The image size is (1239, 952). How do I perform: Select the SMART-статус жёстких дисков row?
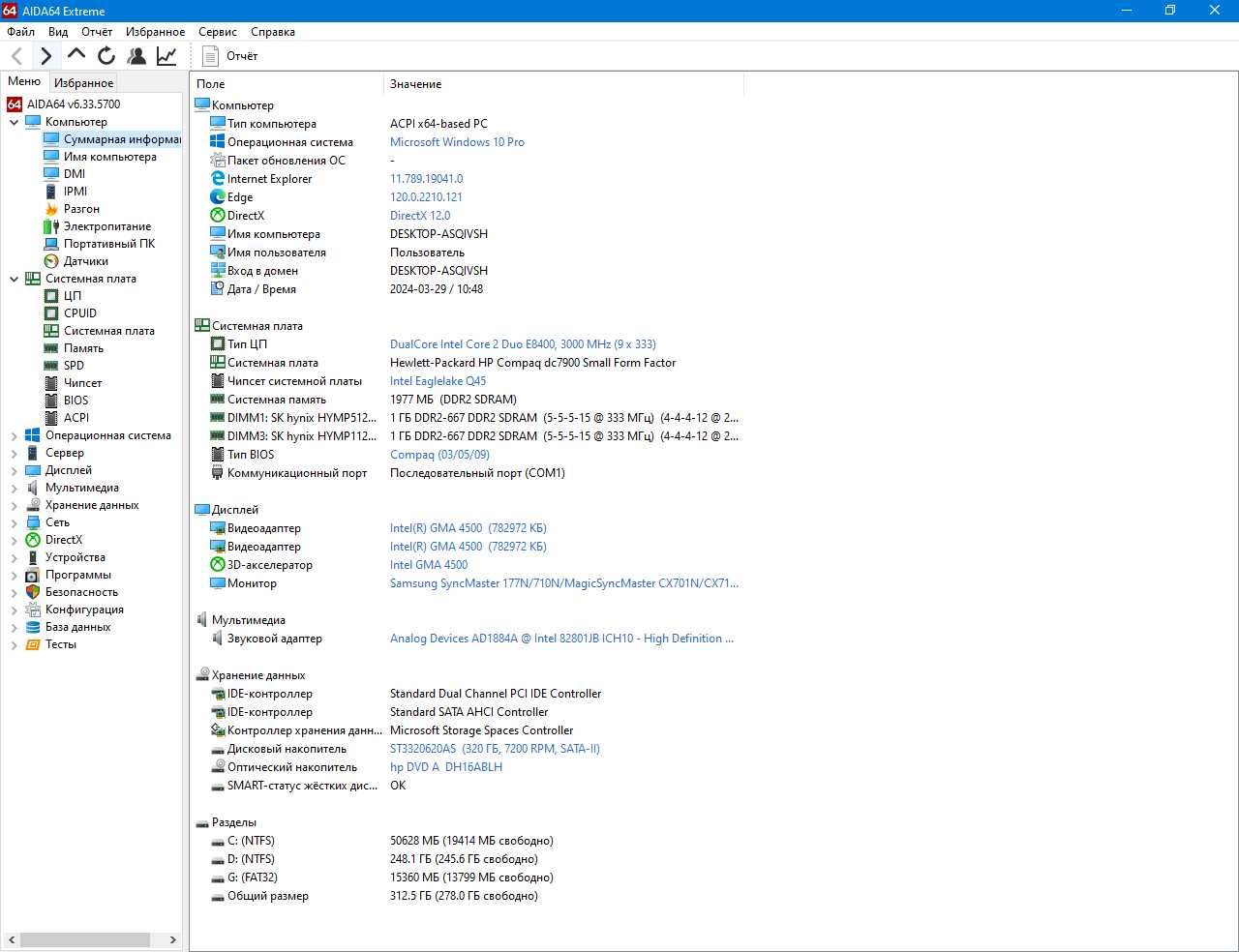[469, 786]
